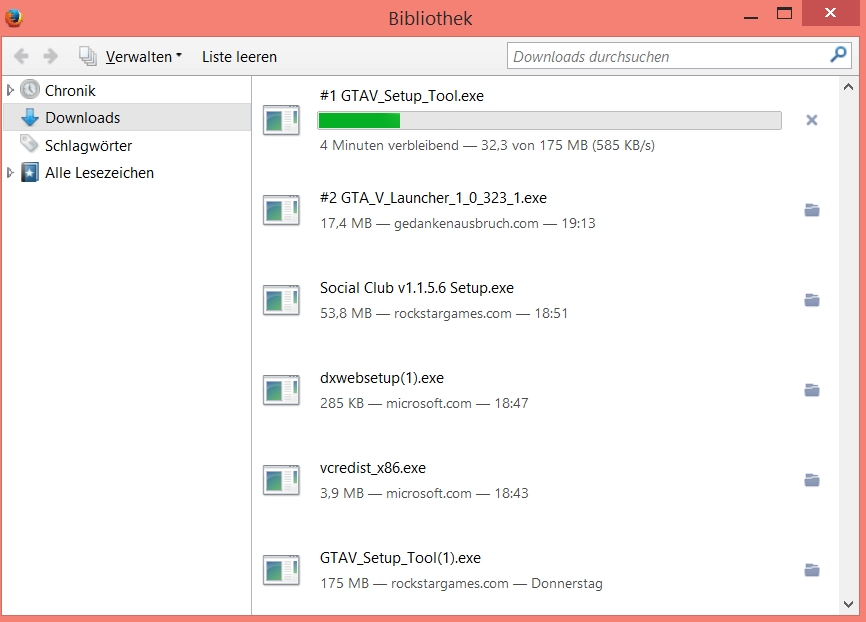Select the Social Club v1.1.5.6 Setup.exe name
866x622 pixels.
(x=416, y=288)
